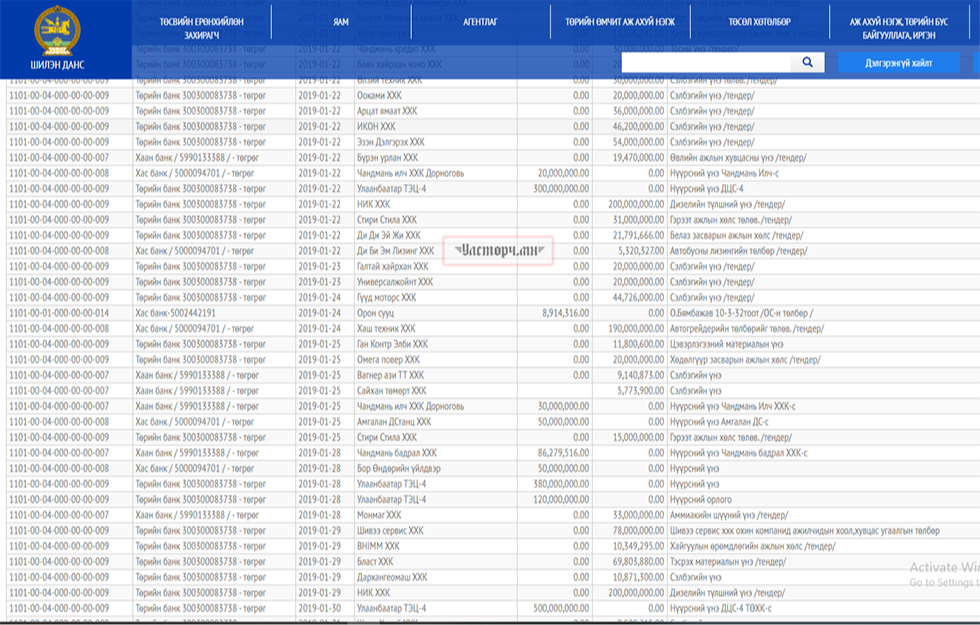Select the Гүүд моторс ХХК cell
The height and width of the screenshot is (625, 980).
(386, 298)
